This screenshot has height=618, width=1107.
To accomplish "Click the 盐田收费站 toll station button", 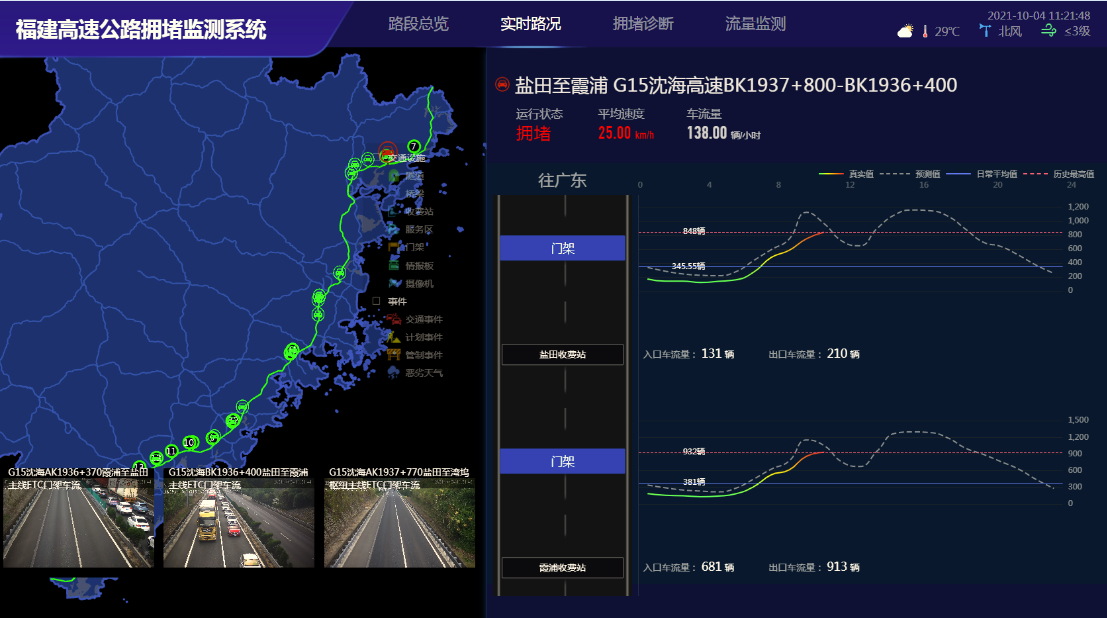I will 562,354.
